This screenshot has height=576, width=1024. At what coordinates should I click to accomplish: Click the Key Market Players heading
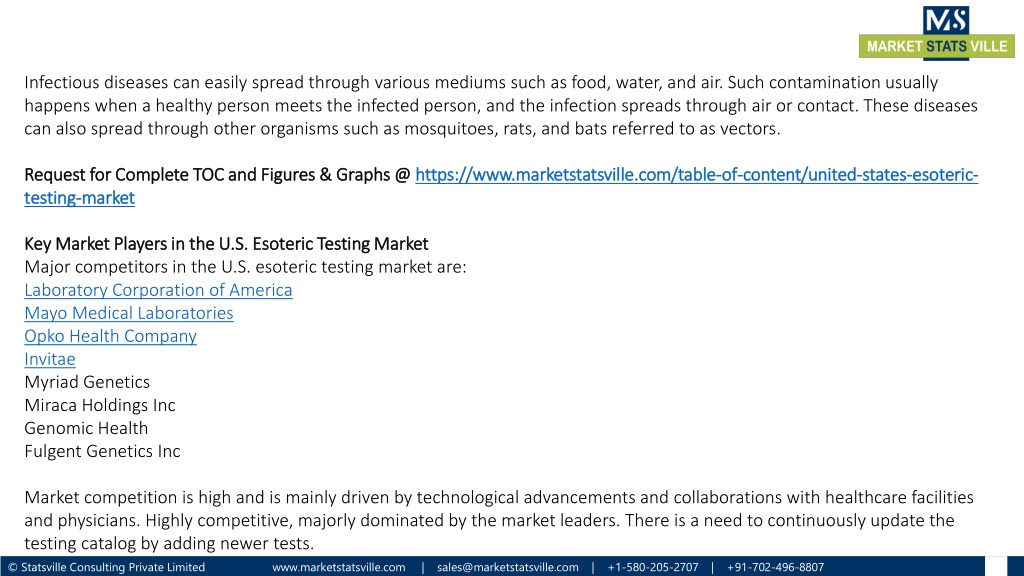tap(226, 244)
